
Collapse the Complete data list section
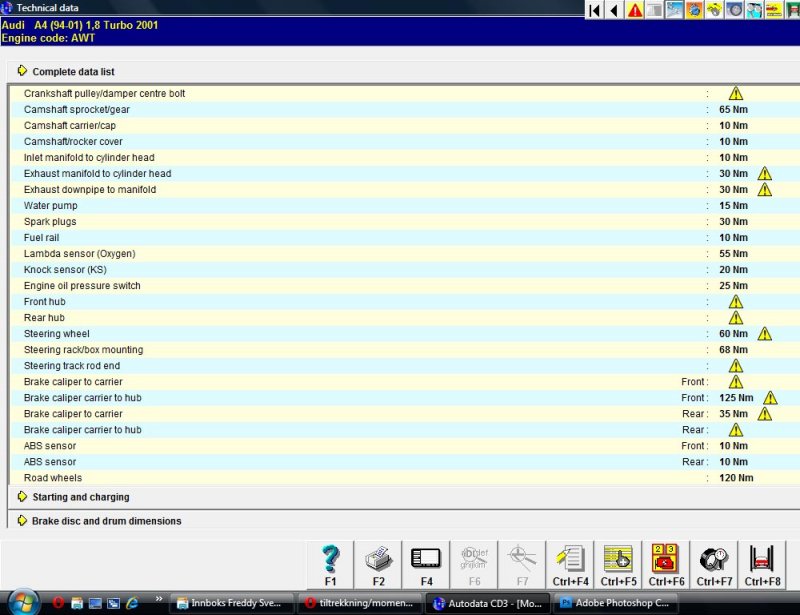(22, 72)
